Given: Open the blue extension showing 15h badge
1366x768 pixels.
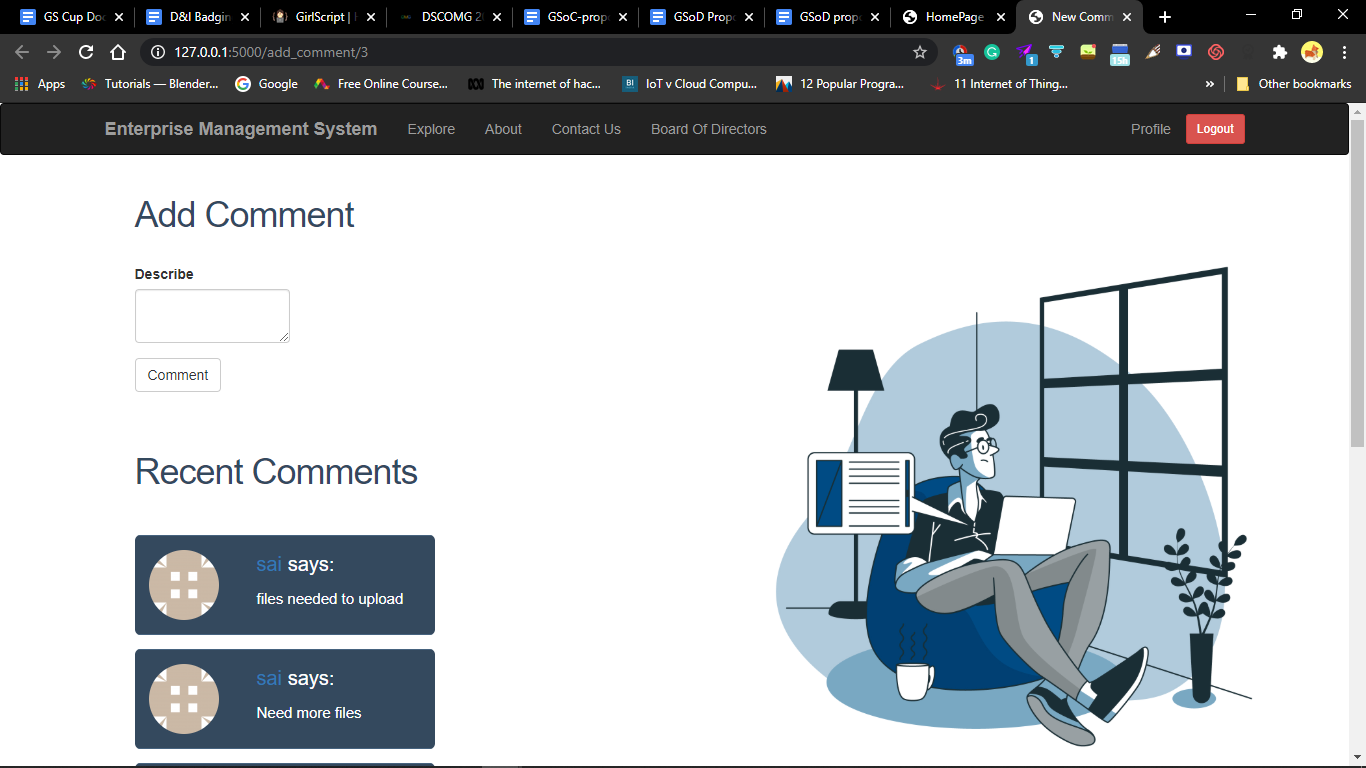Looking at the screenshot, I should [x=1119, y=53].
